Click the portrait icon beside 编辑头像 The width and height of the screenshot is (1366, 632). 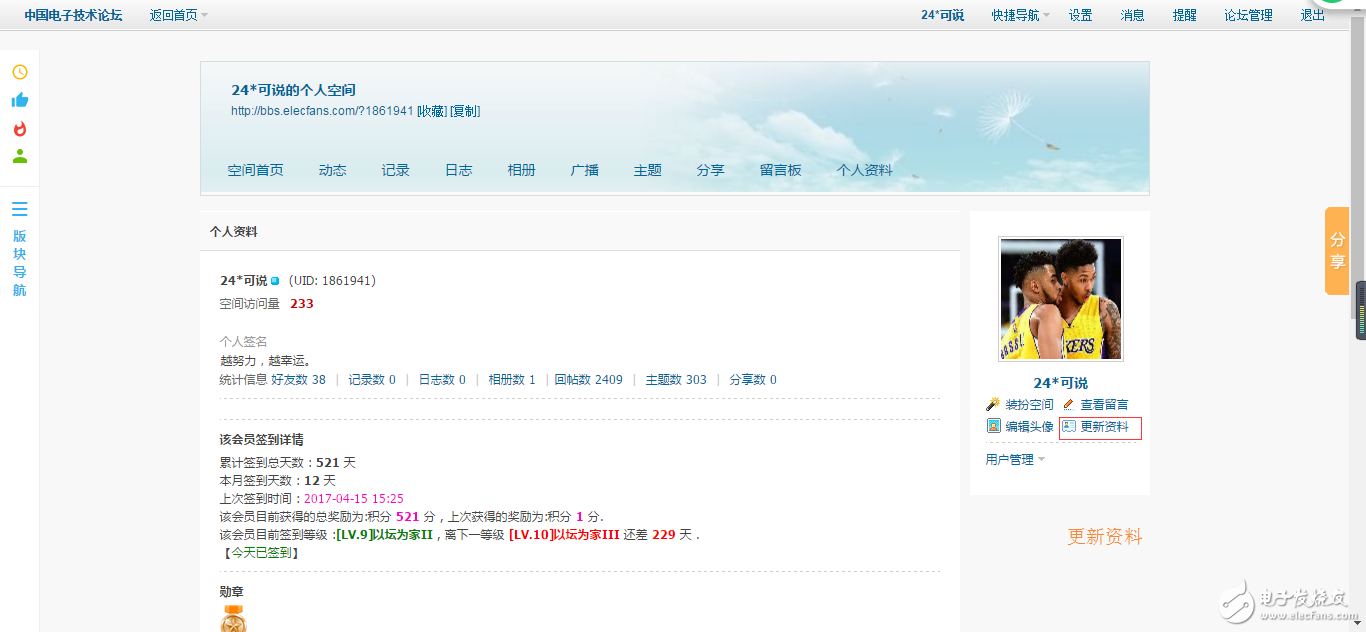(994, 426)
